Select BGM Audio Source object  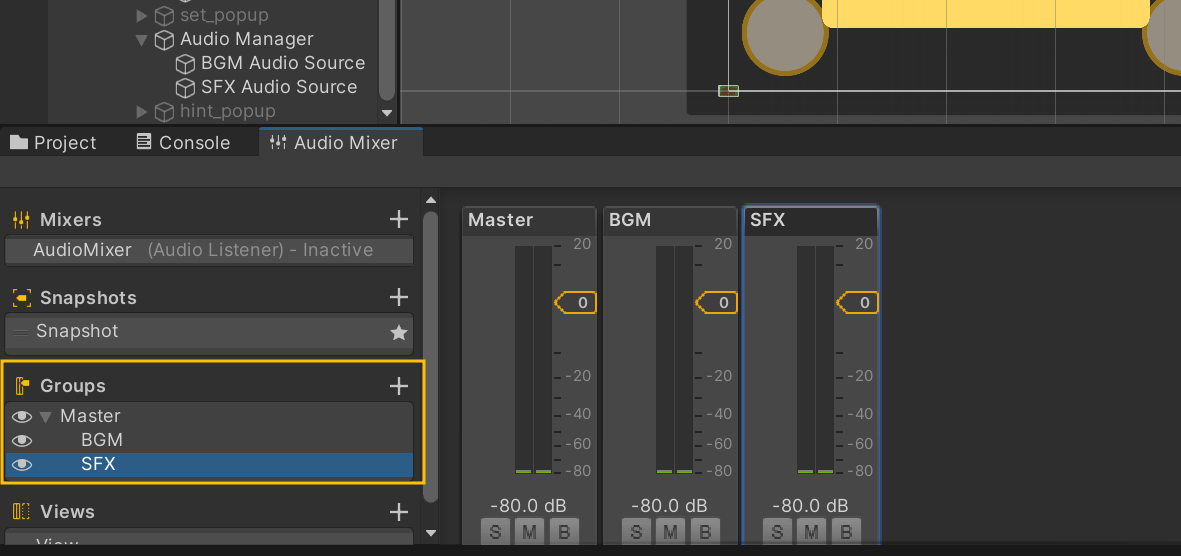(x=283, y=63)
